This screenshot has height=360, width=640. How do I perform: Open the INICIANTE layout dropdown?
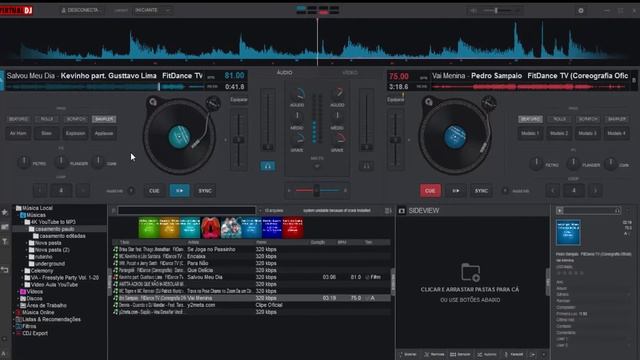tap(152, 10)
